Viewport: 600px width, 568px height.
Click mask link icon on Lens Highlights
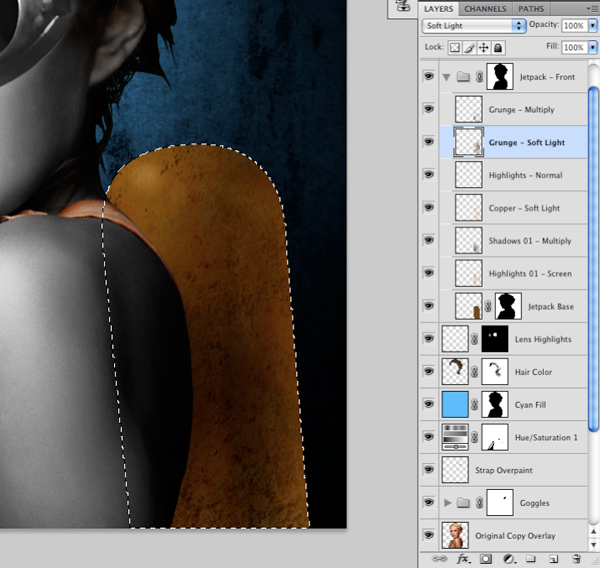coord(474,339)
